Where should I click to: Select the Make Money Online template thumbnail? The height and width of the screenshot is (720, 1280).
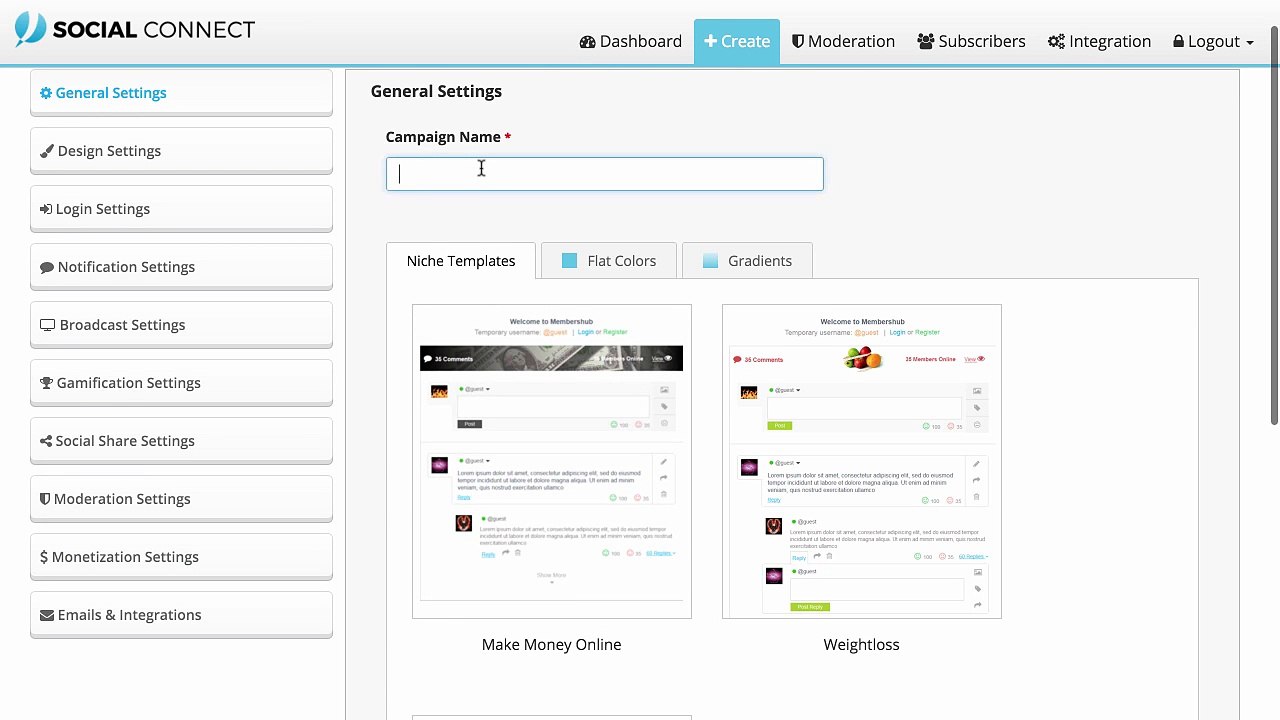[x=552, y=461]
